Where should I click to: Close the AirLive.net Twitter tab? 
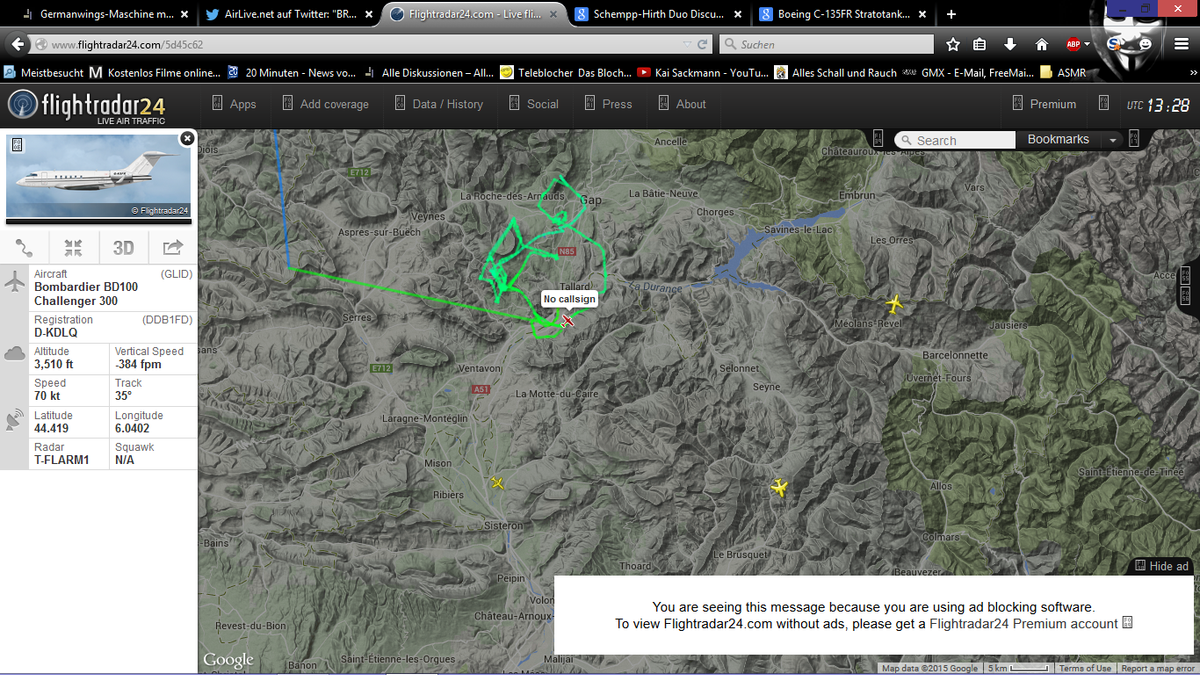369,15
